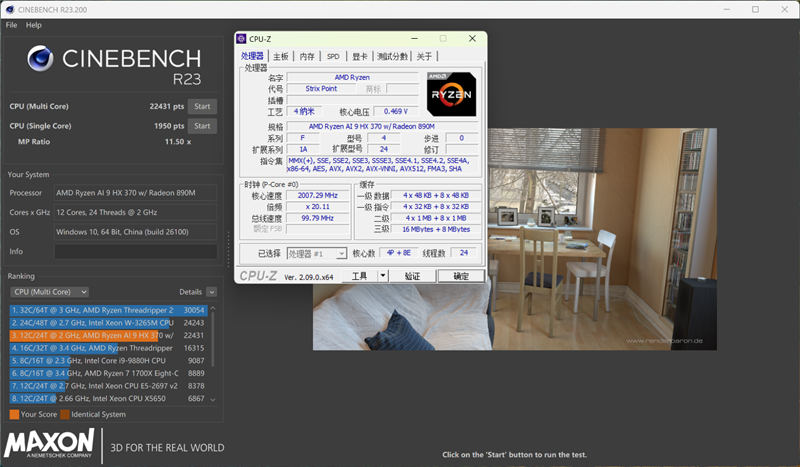
Task: Click the 1950 pts single core score
Action: (169, 126)
